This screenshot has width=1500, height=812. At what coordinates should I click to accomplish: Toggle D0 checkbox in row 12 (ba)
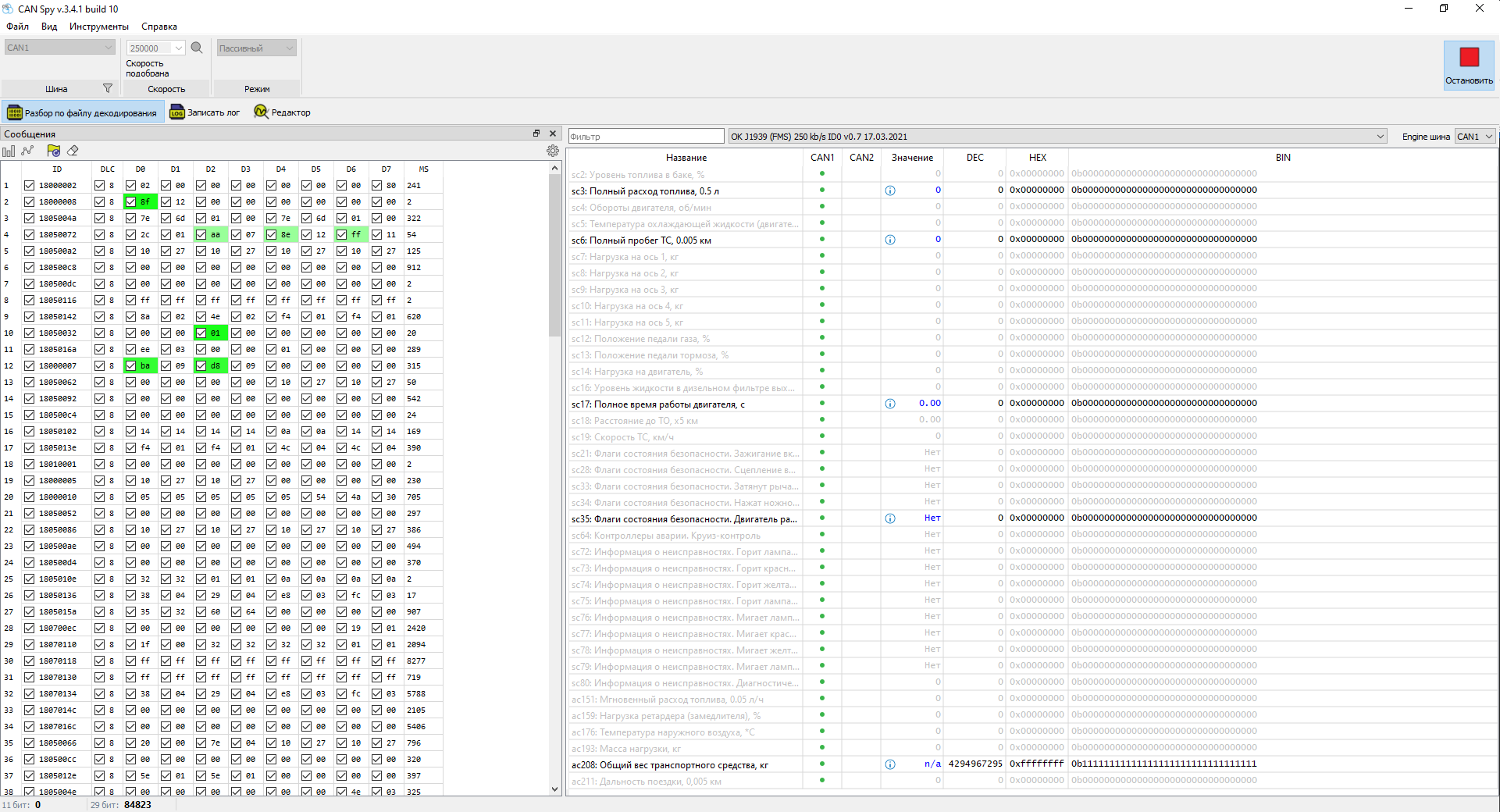(x=131, y=366)
